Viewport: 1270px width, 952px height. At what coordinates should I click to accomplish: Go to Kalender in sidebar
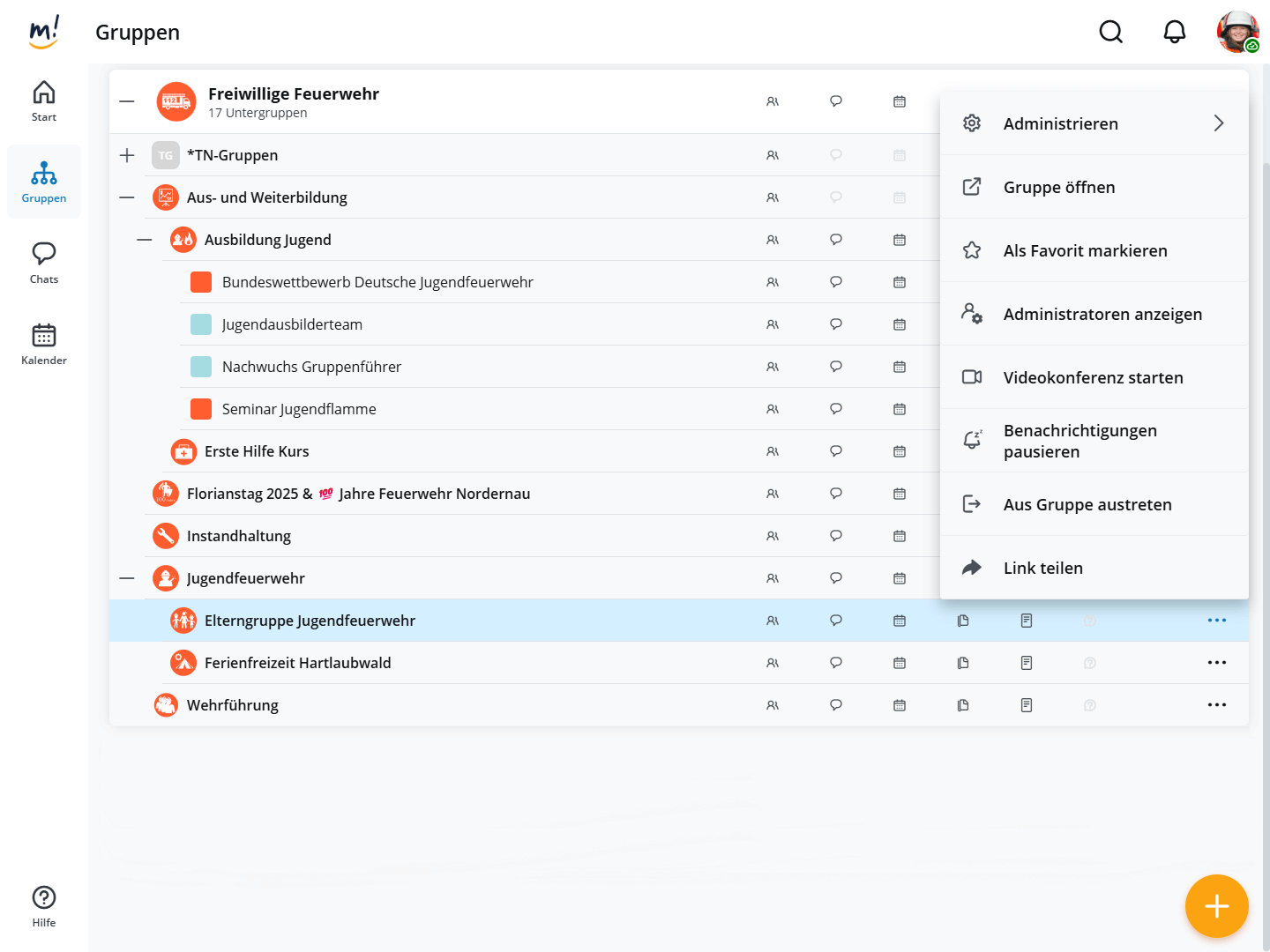[x=44, y=344]
